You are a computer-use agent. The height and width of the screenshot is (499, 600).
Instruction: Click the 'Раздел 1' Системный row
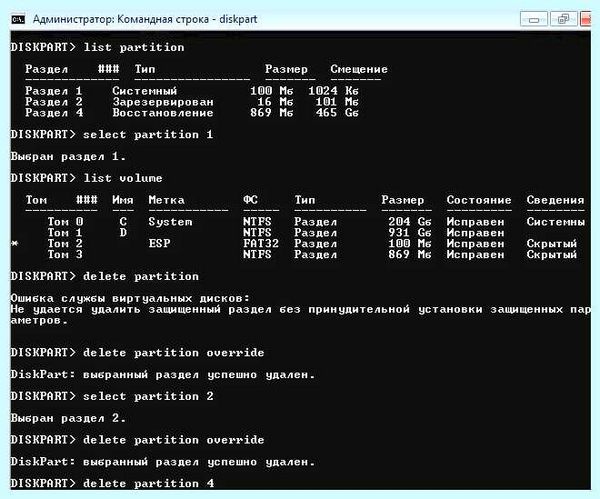point(192,91)
